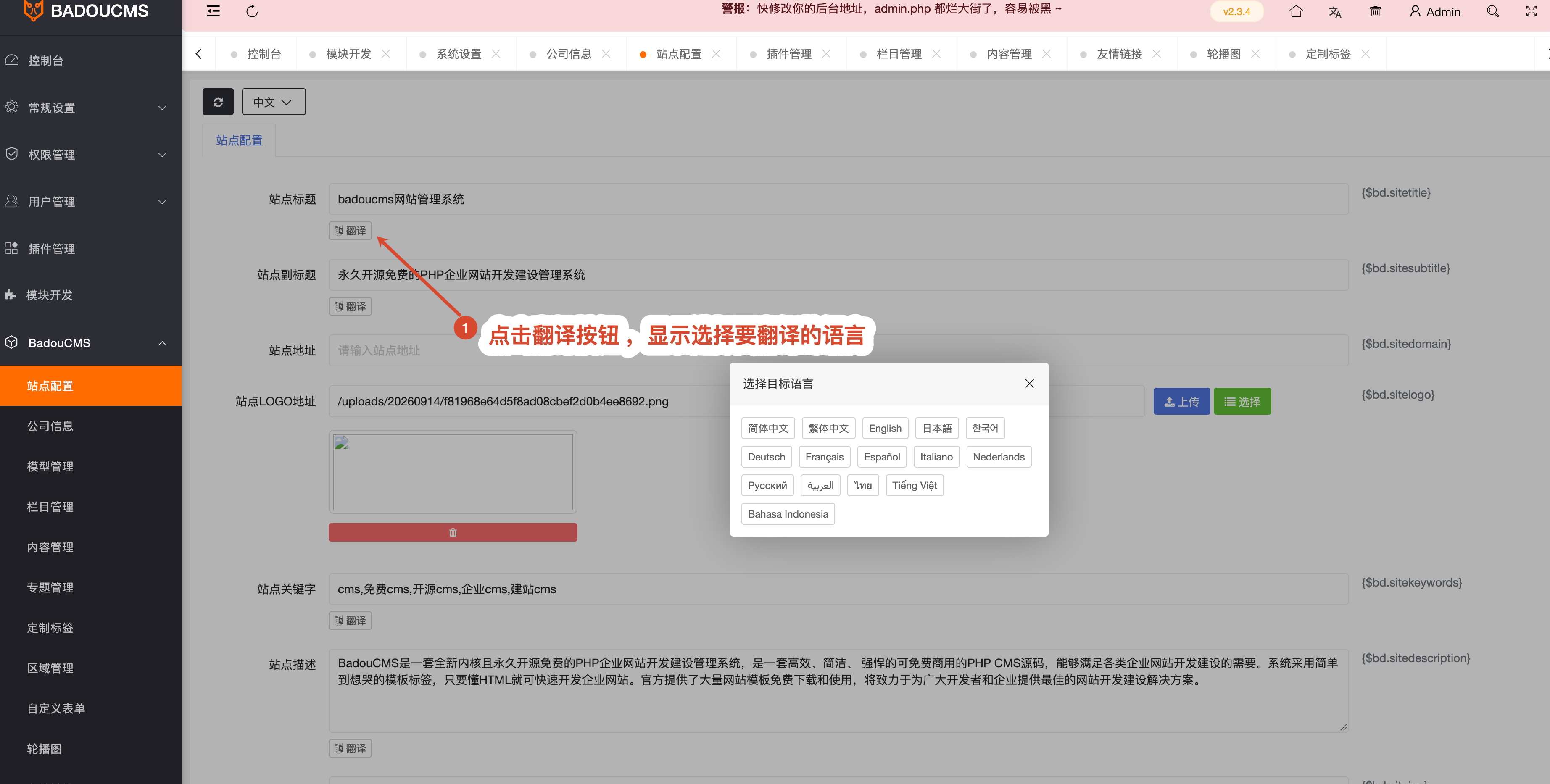
Task: Click 翻译 button under 站点关键字
Action: (350, 620)
